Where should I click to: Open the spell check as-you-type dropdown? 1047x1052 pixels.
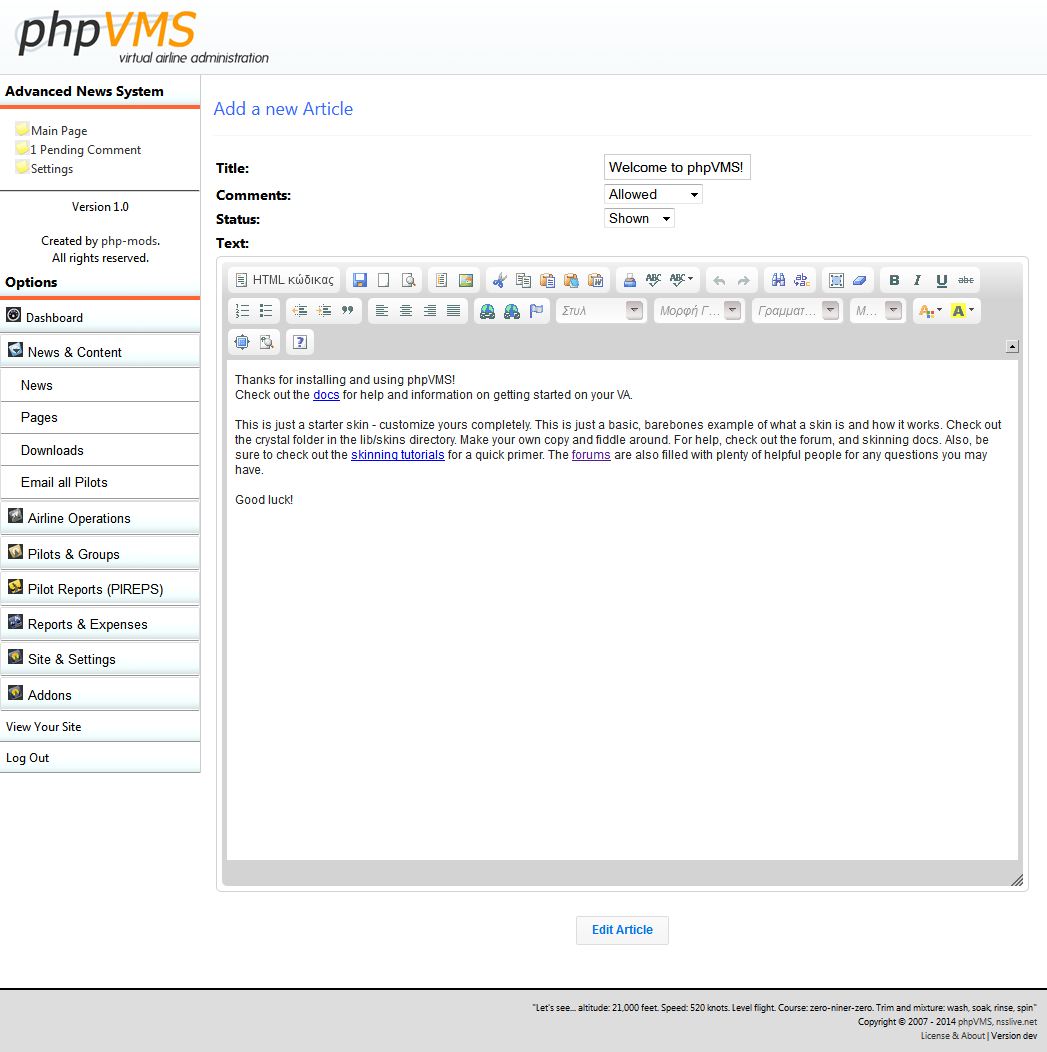681,280
